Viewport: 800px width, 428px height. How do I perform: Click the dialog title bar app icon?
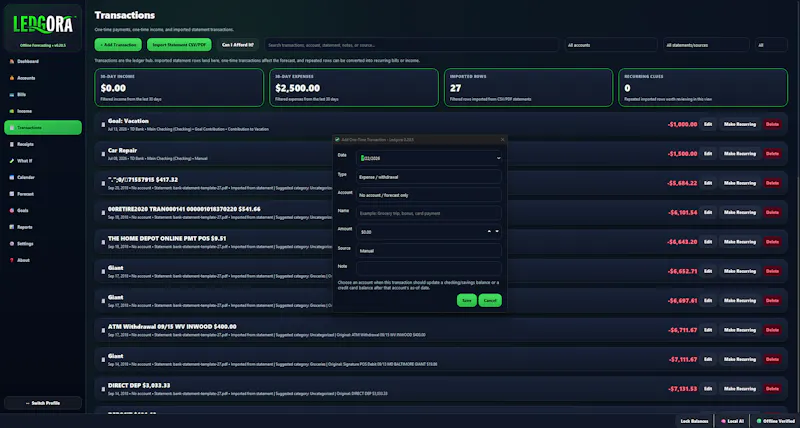(x=337, y=139)
